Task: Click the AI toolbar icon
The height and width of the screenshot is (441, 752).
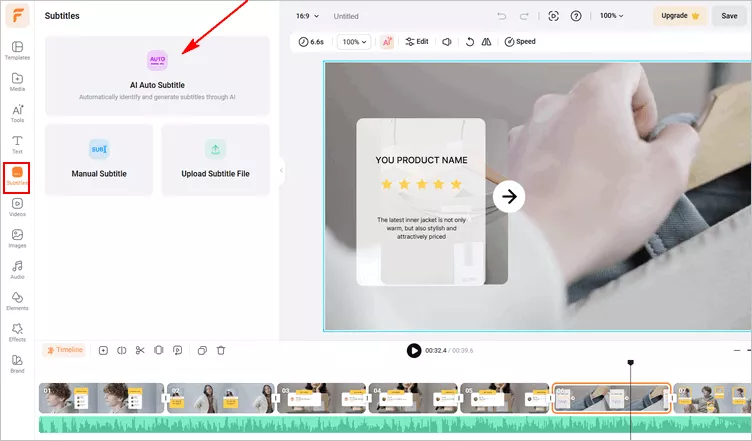Action: pos(387,42)
